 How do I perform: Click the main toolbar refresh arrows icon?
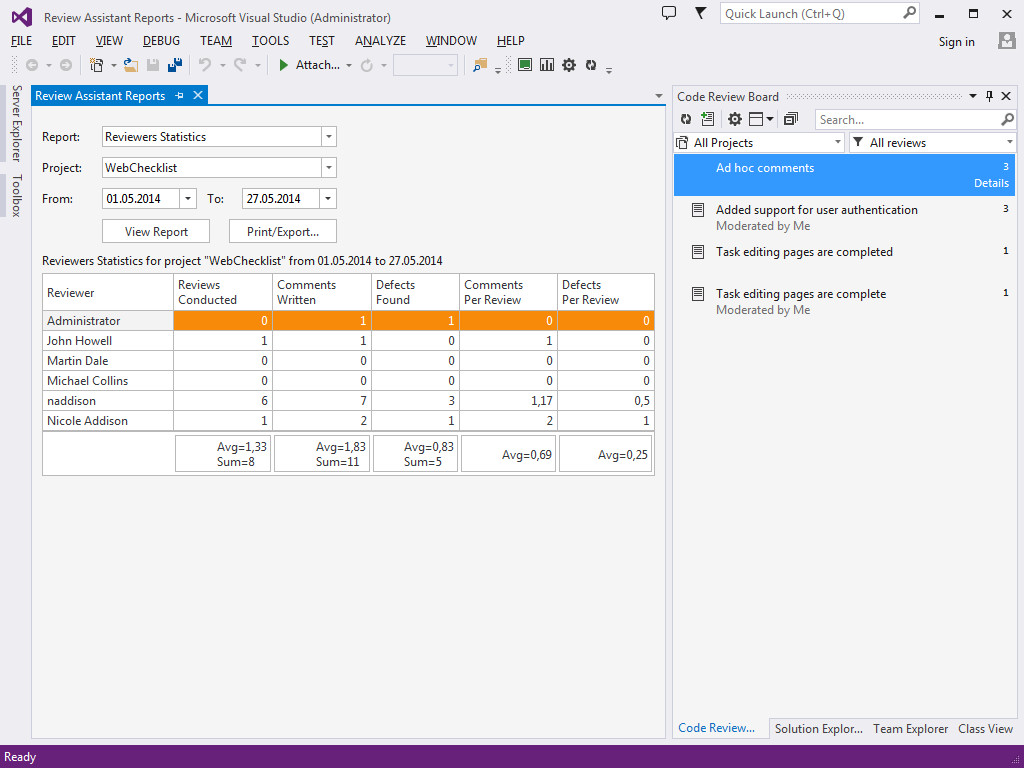coord(591,65)
